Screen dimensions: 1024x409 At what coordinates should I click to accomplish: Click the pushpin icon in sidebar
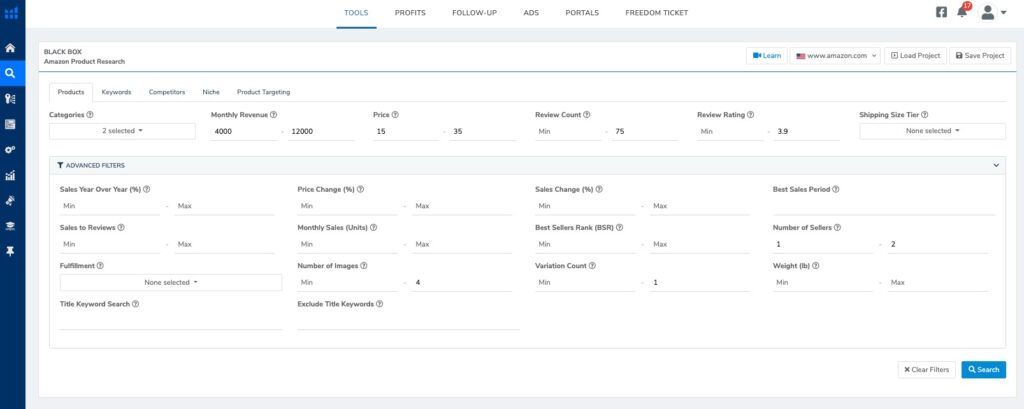click(x=10, y=252)
